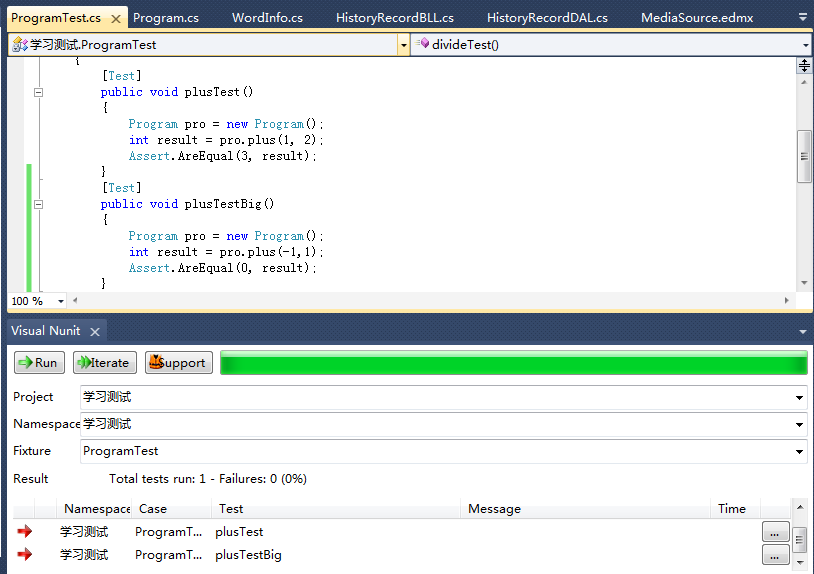
Task: Click the class icon beside 学习测试.ProgramTest
Action: coord(20,45)
